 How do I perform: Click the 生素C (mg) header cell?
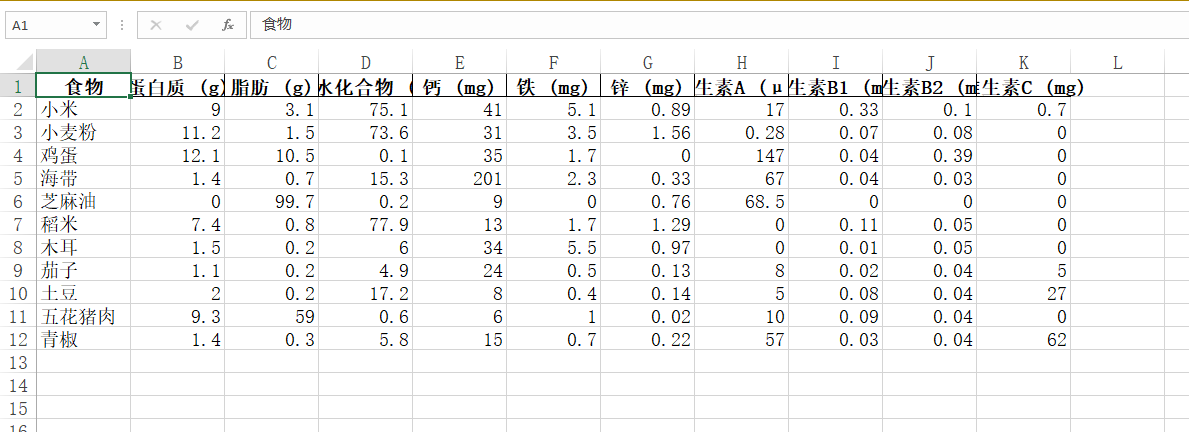(x=1024, y=86)
